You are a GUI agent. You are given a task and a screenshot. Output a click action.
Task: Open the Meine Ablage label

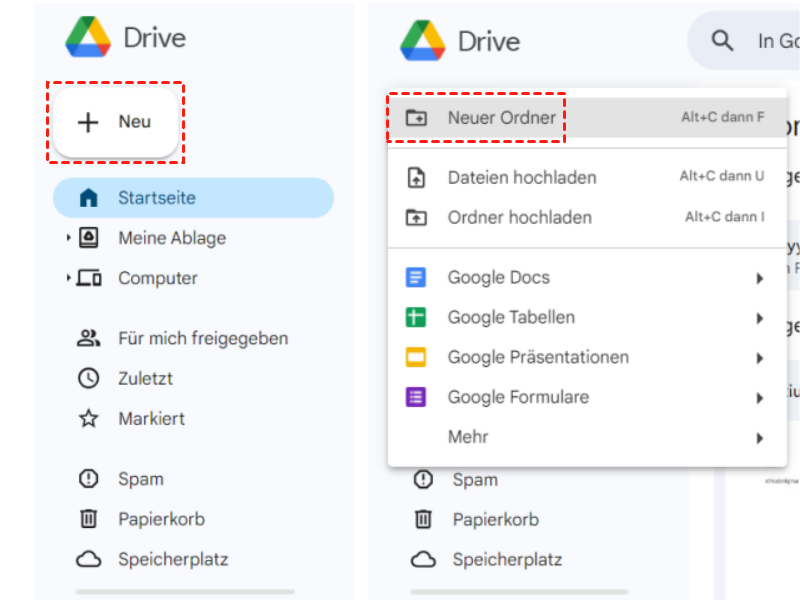coord(172,238)
